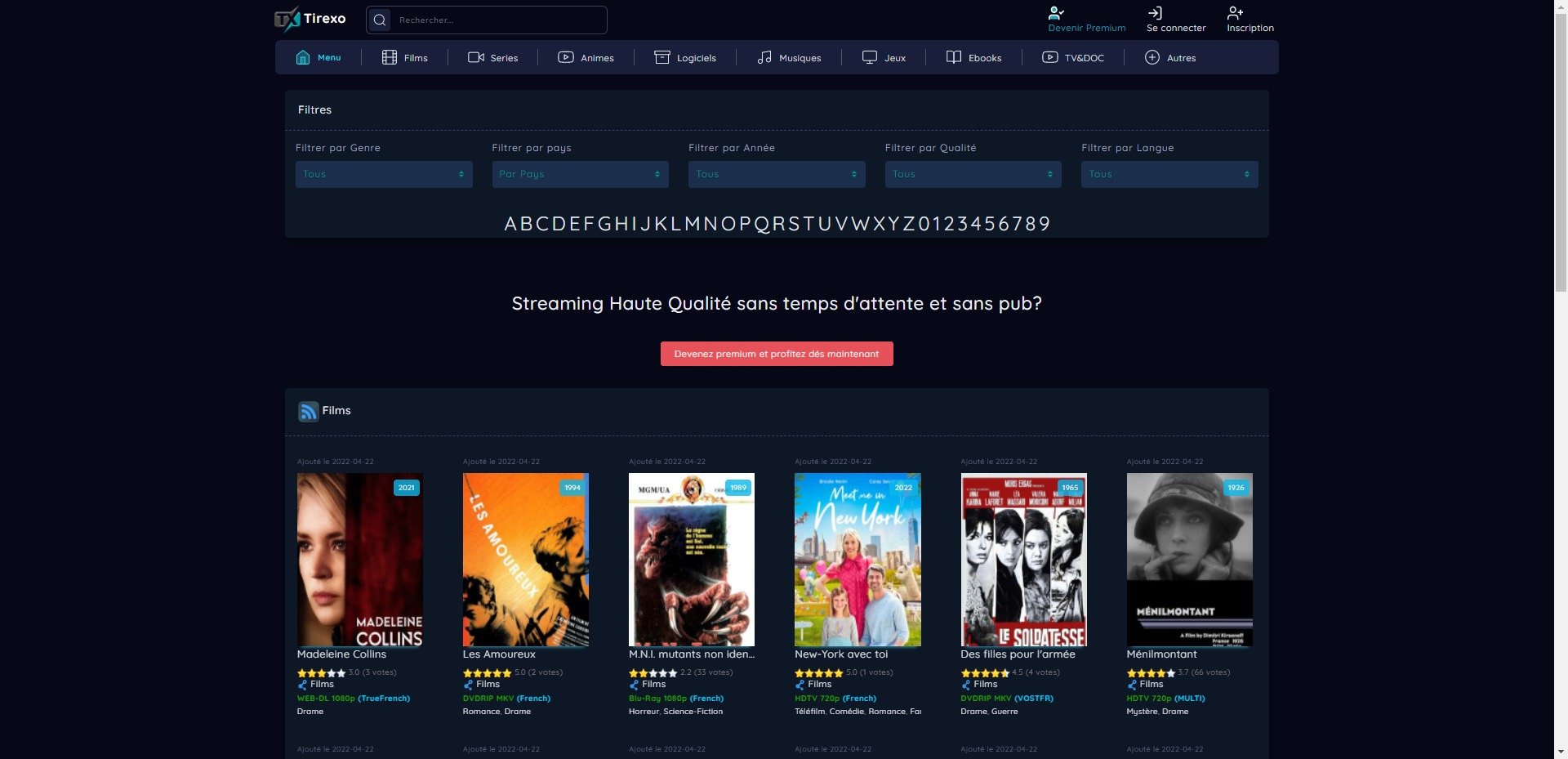Screen dimensions: 1568x759
Task: Select the Films grid icon
Action: [388, 57]
